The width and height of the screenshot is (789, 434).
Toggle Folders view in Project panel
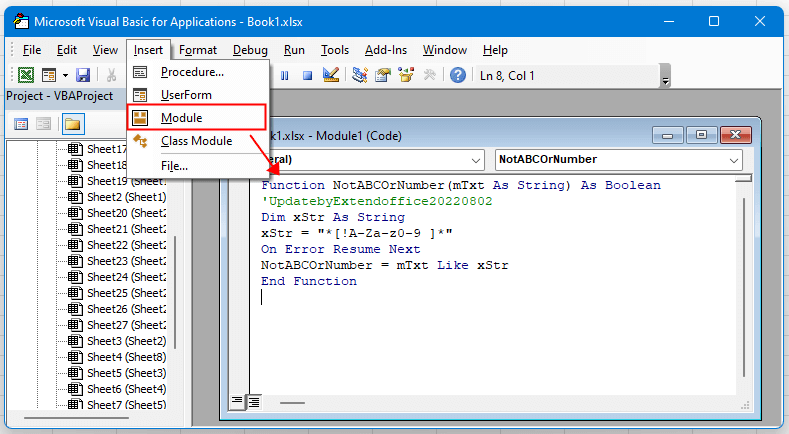[73, 124]
